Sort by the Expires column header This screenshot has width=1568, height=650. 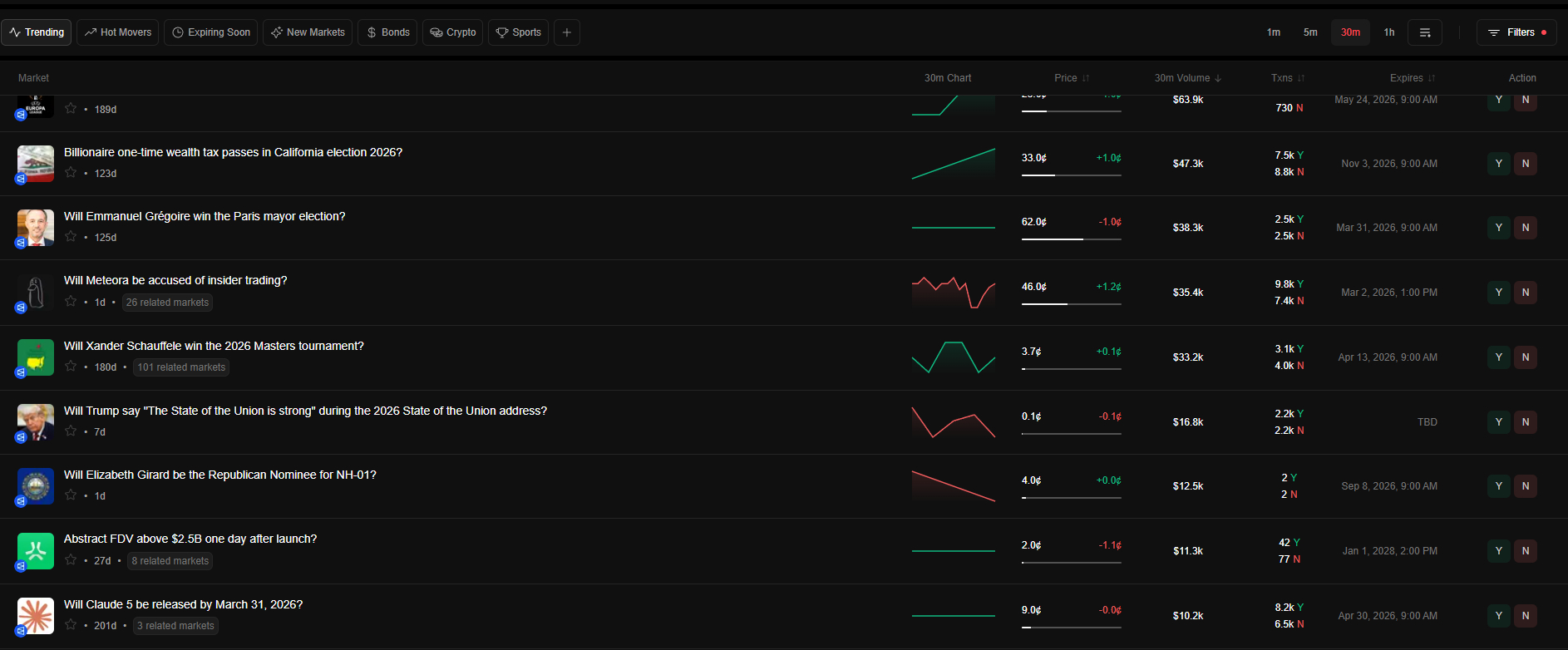(x=1412, y=78)
